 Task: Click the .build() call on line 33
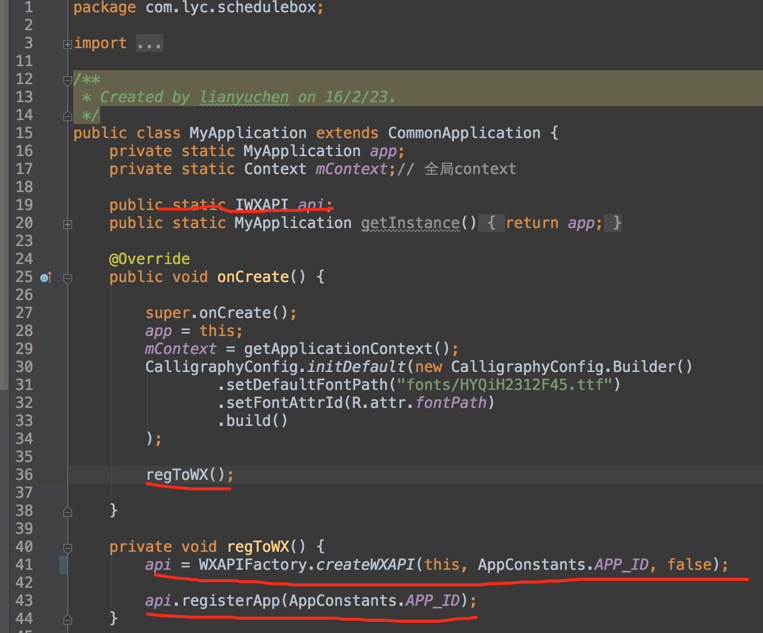coord(253,420)
